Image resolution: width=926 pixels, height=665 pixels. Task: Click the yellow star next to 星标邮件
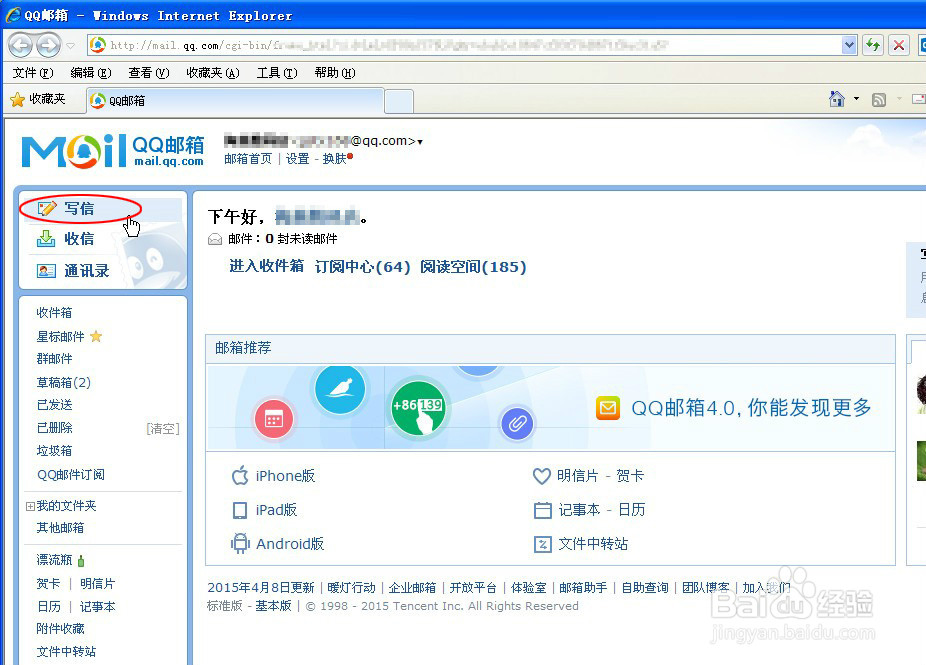tap(96, 337)
